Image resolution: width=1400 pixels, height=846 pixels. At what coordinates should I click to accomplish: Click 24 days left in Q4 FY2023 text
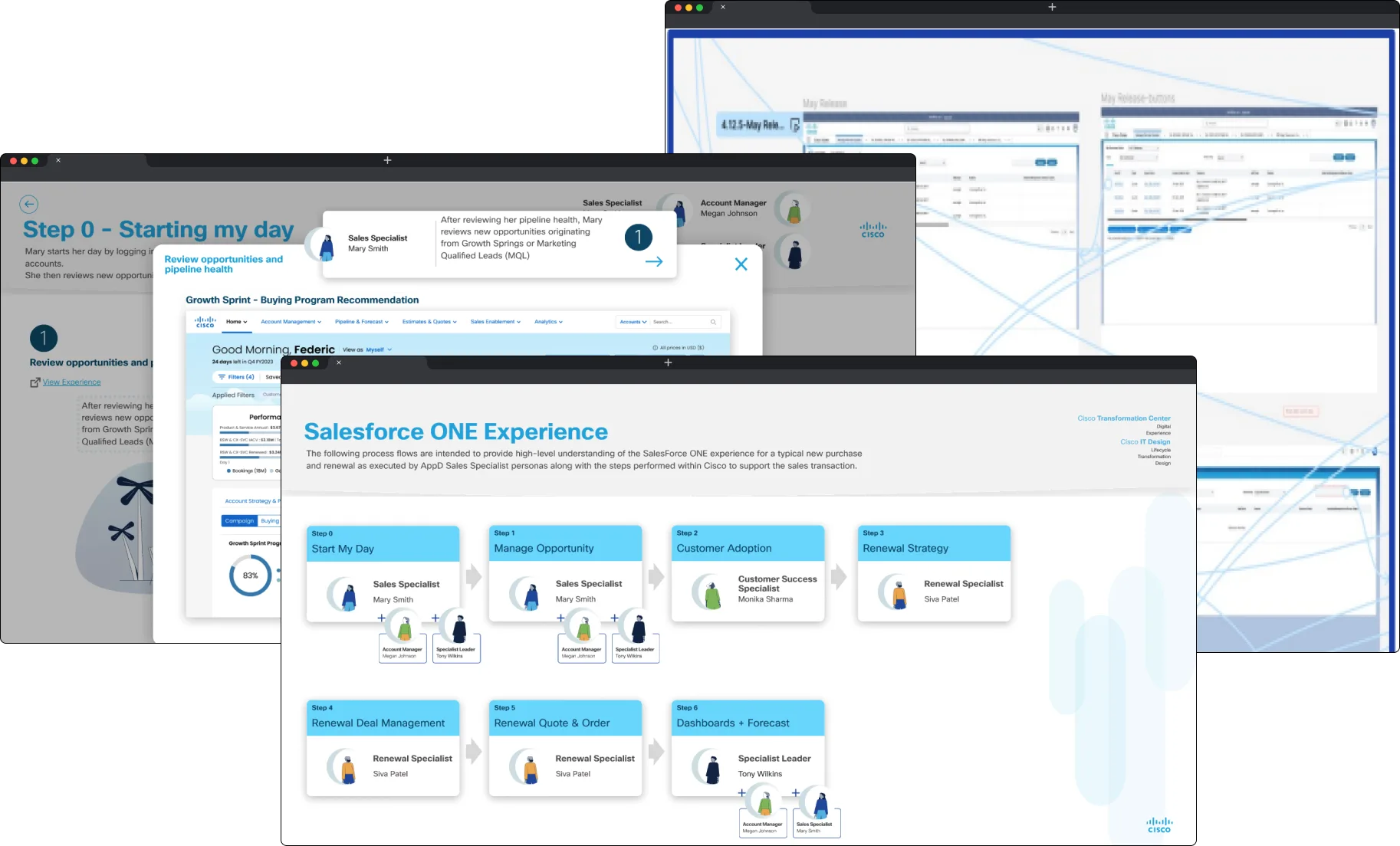[242, 362]
